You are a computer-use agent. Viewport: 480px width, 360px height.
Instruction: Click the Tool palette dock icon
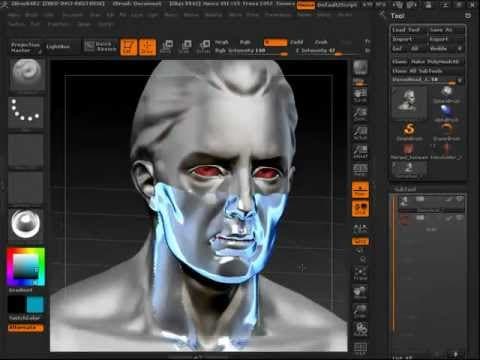click(468, 16)
